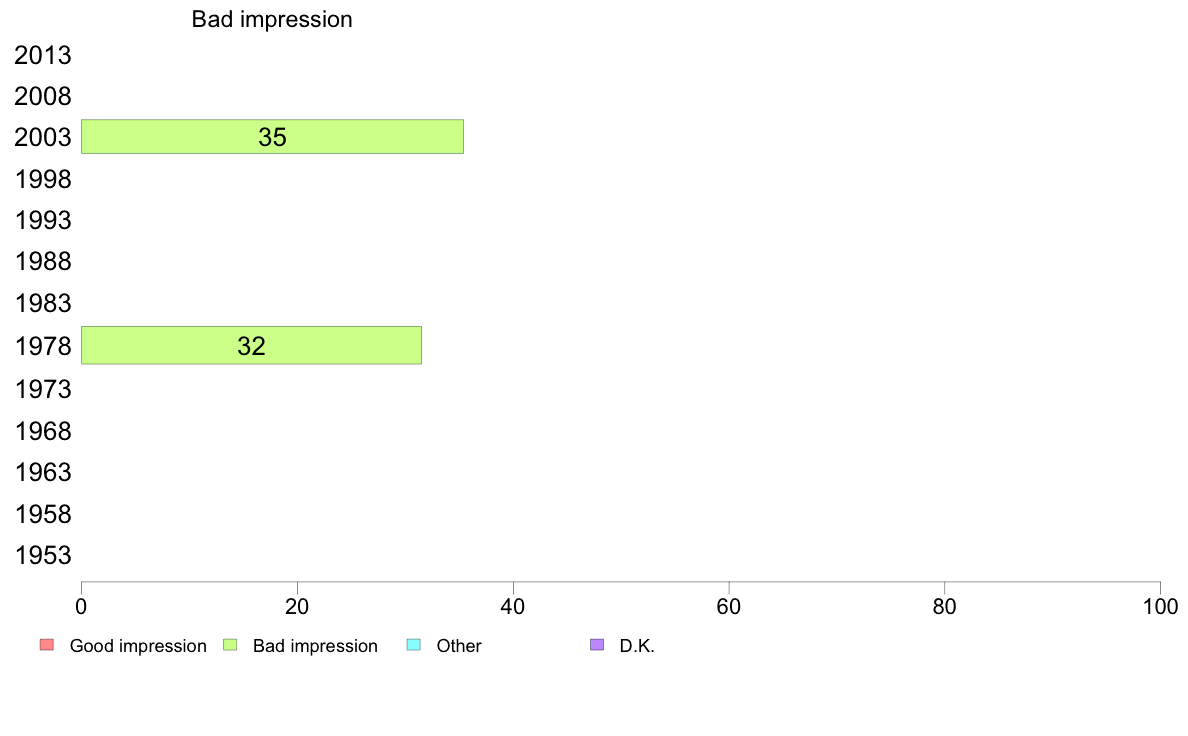The height and width of the screenshot is (736, 1188).
Task: Click the Bad impression chart title
Action: pyautogui.click(x=272, y=19)
